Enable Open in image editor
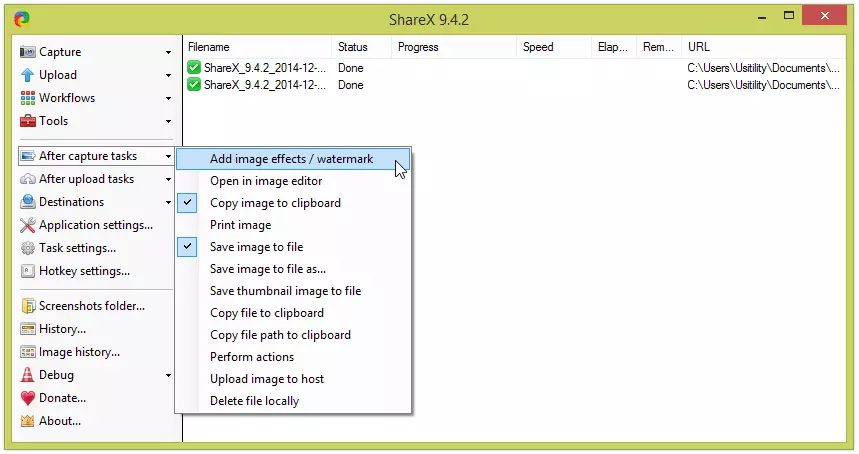Image resolution: width=859 pixels, height=454 pixels. (x=293, y=181)
